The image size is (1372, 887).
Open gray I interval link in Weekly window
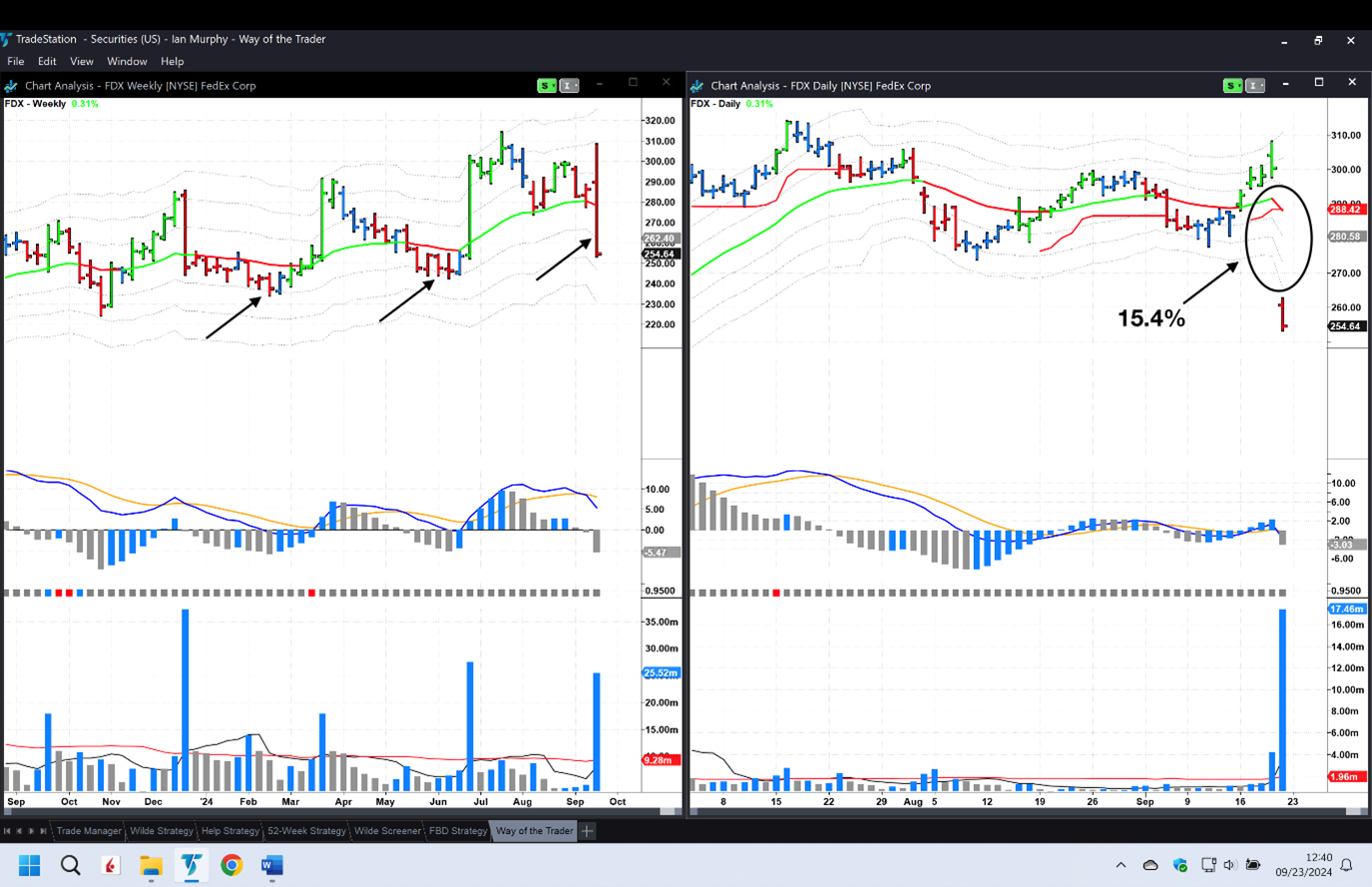pos(569,86)
